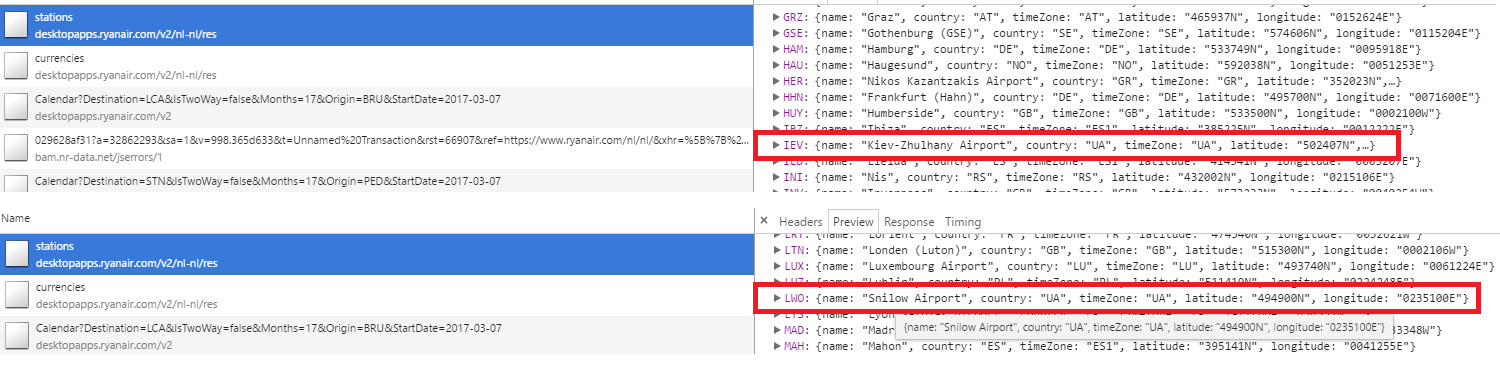Click file icon of lower stations request
This screenshot has height=368, width=1500.
(15, 254)
